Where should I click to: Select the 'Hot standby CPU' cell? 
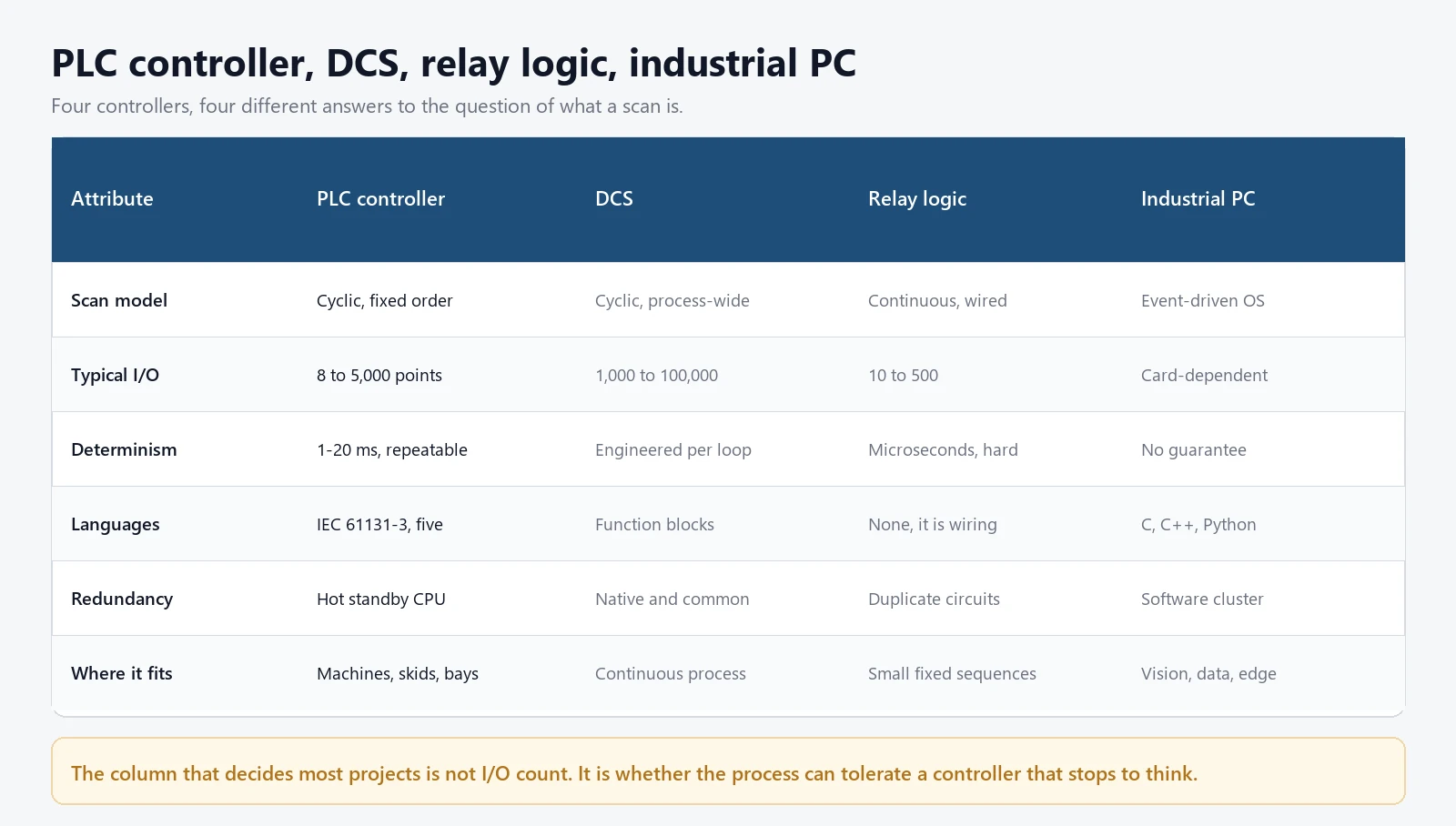pyautogui.click(x=381, y=599)
